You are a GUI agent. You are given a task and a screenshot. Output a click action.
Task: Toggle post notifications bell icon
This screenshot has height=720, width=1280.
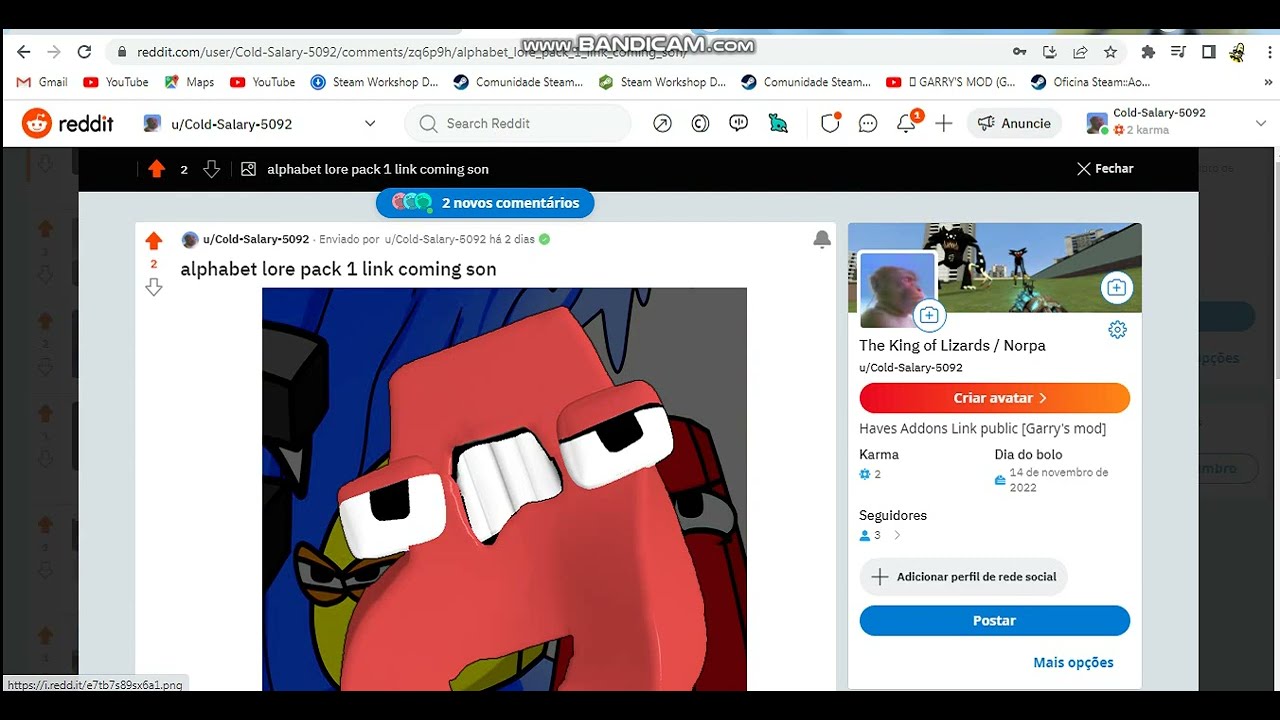(822, 239)
